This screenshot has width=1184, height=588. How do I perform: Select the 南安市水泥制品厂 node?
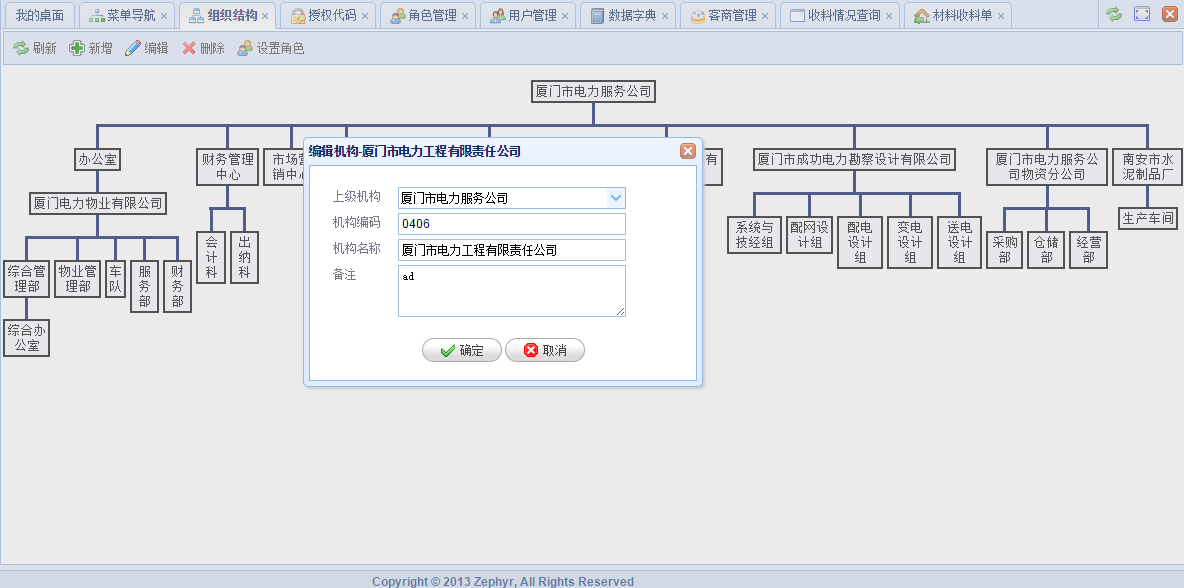(1147, 167)
